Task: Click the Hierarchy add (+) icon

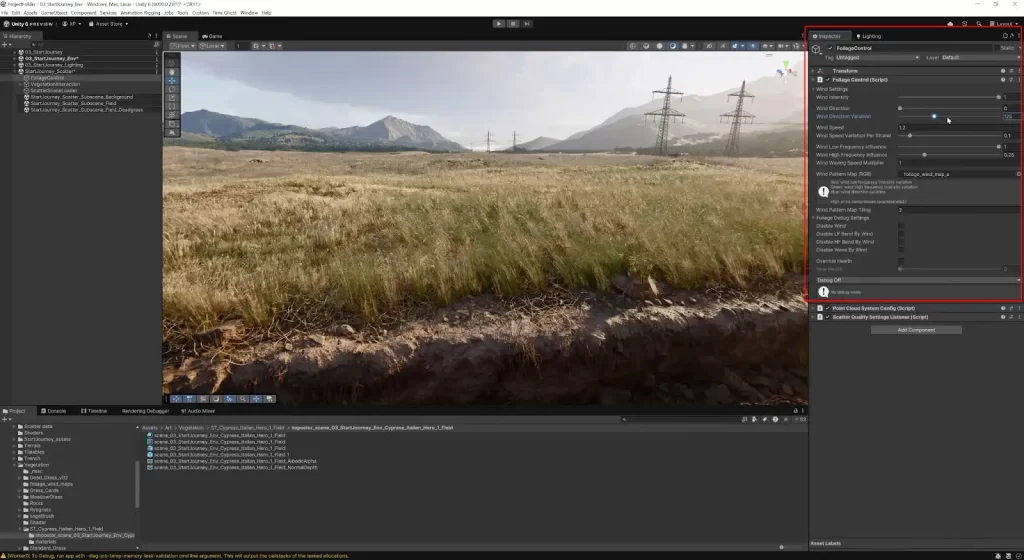Action: click(6, 46)
